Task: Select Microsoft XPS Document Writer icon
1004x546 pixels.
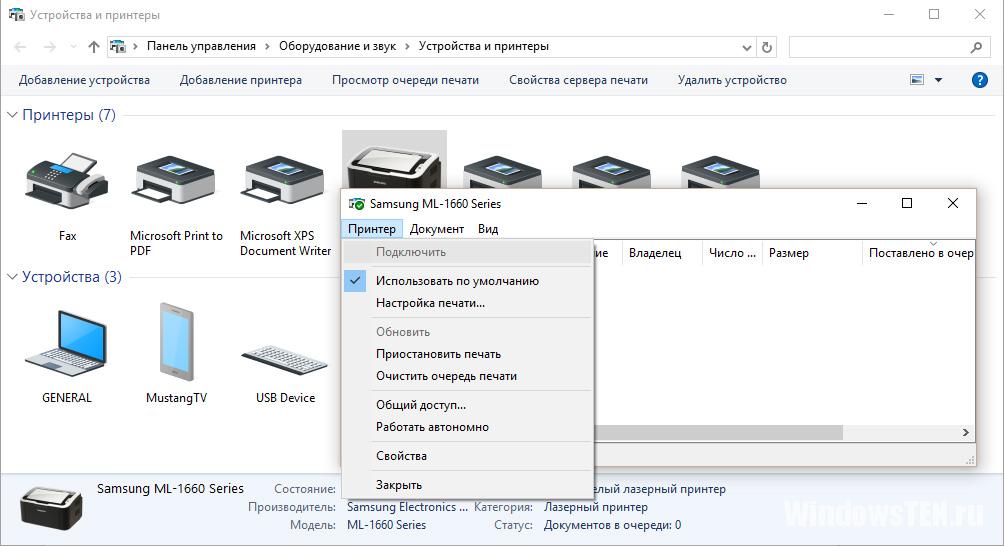Action: pyautogui.click(x=285, y=181)
